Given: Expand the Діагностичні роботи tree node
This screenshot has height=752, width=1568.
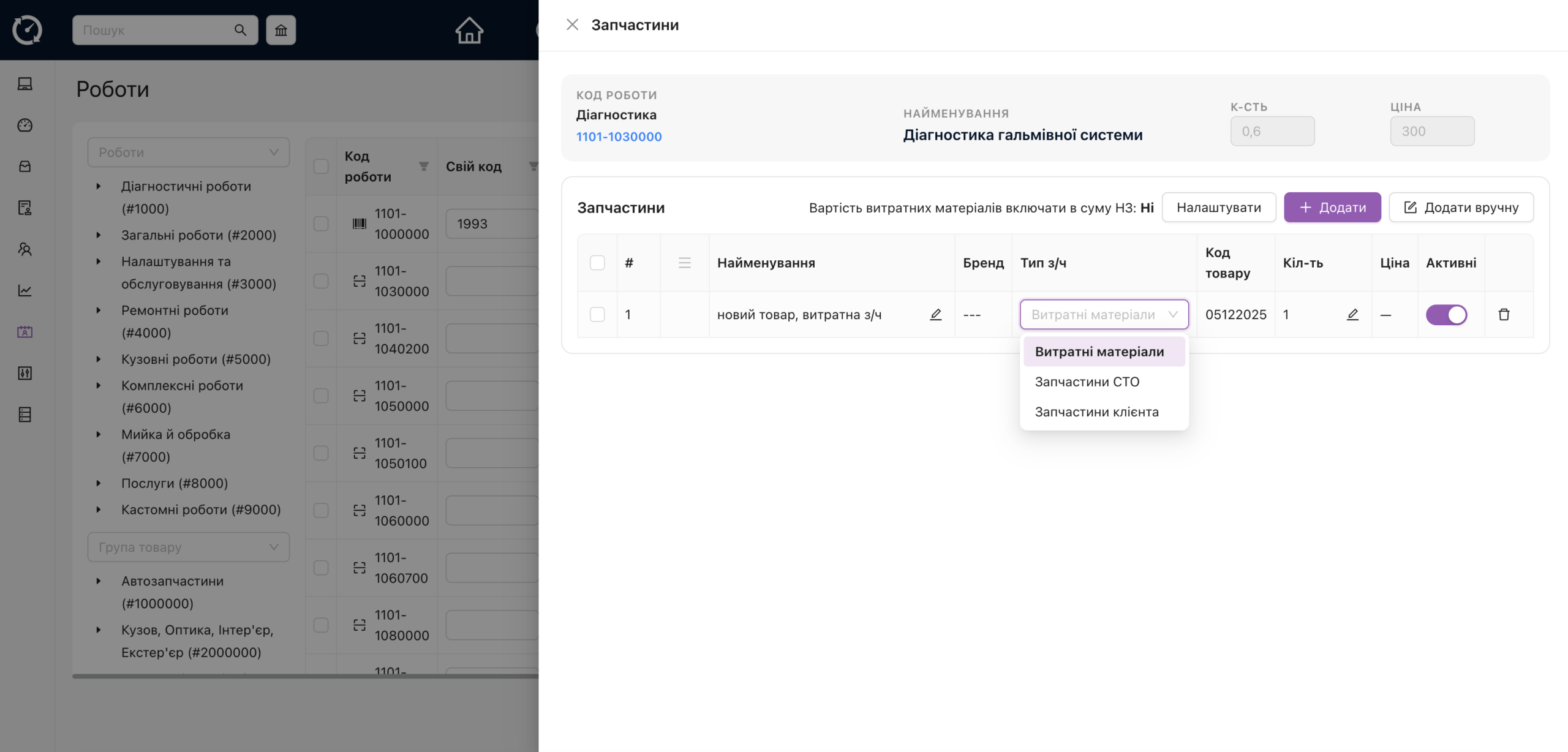Looking at the screenshot, I should pos(99,186).
